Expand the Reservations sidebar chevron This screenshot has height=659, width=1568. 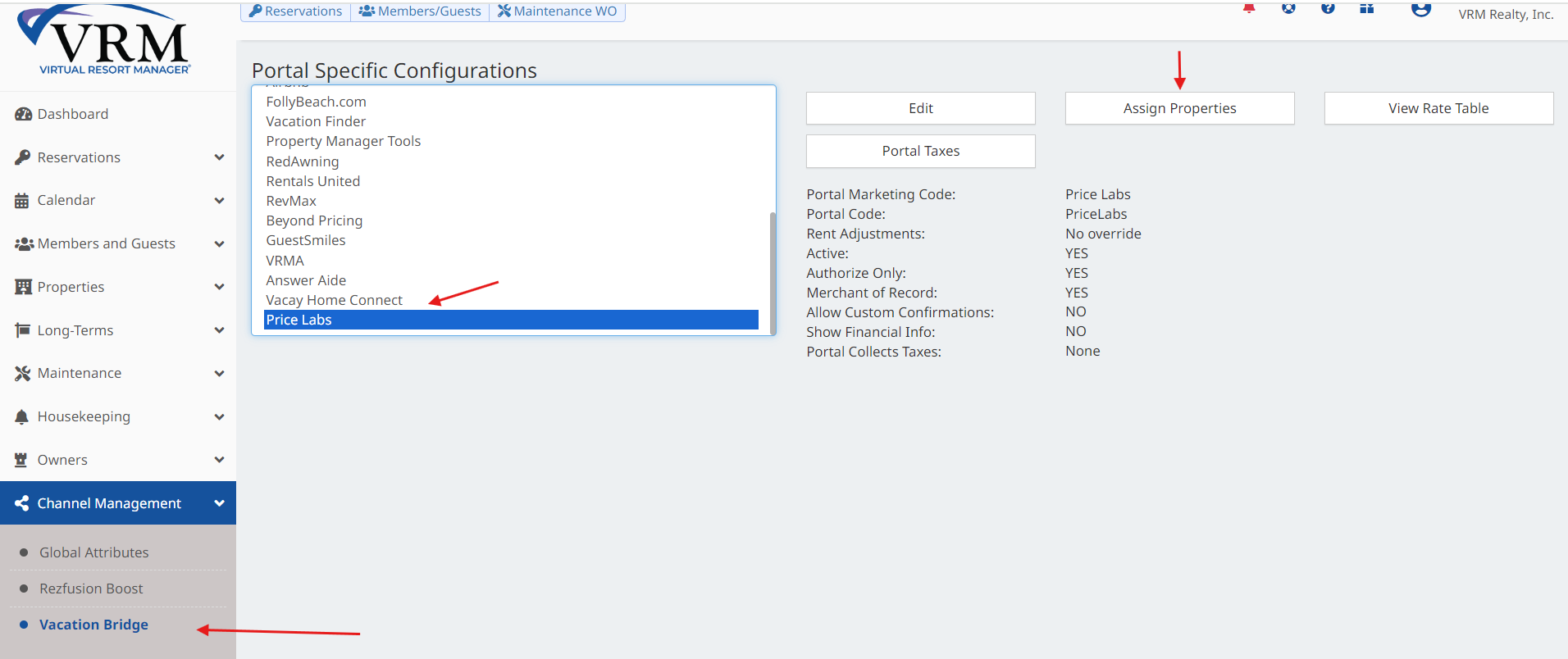(x=219, y=157)
